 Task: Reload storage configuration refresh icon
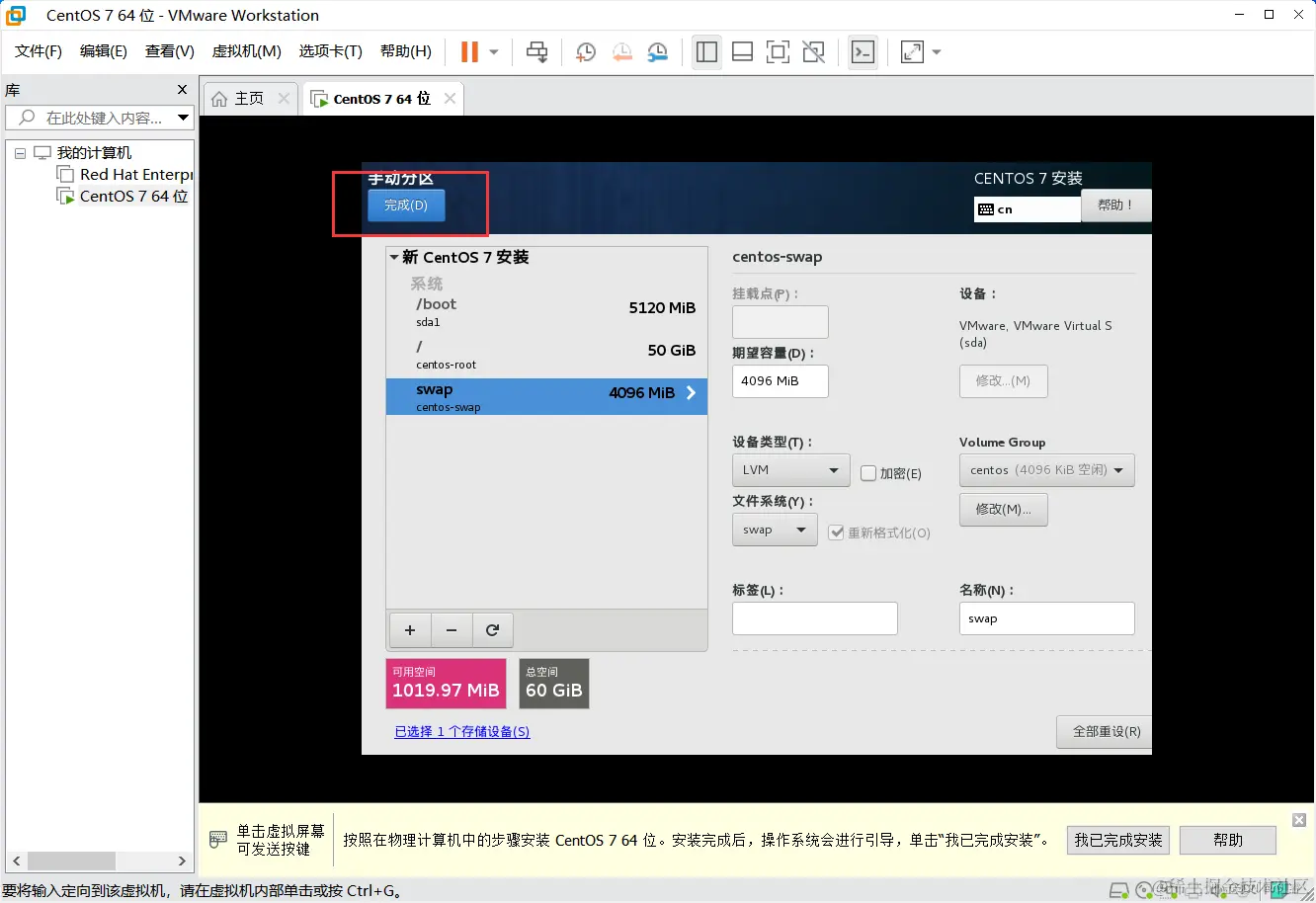tap(493, 630)
